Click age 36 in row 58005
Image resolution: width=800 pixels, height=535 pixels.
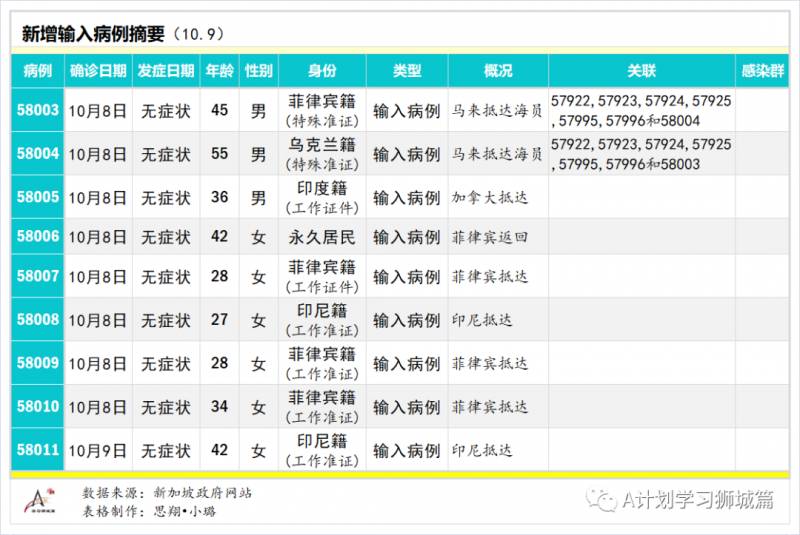(219, 197)
